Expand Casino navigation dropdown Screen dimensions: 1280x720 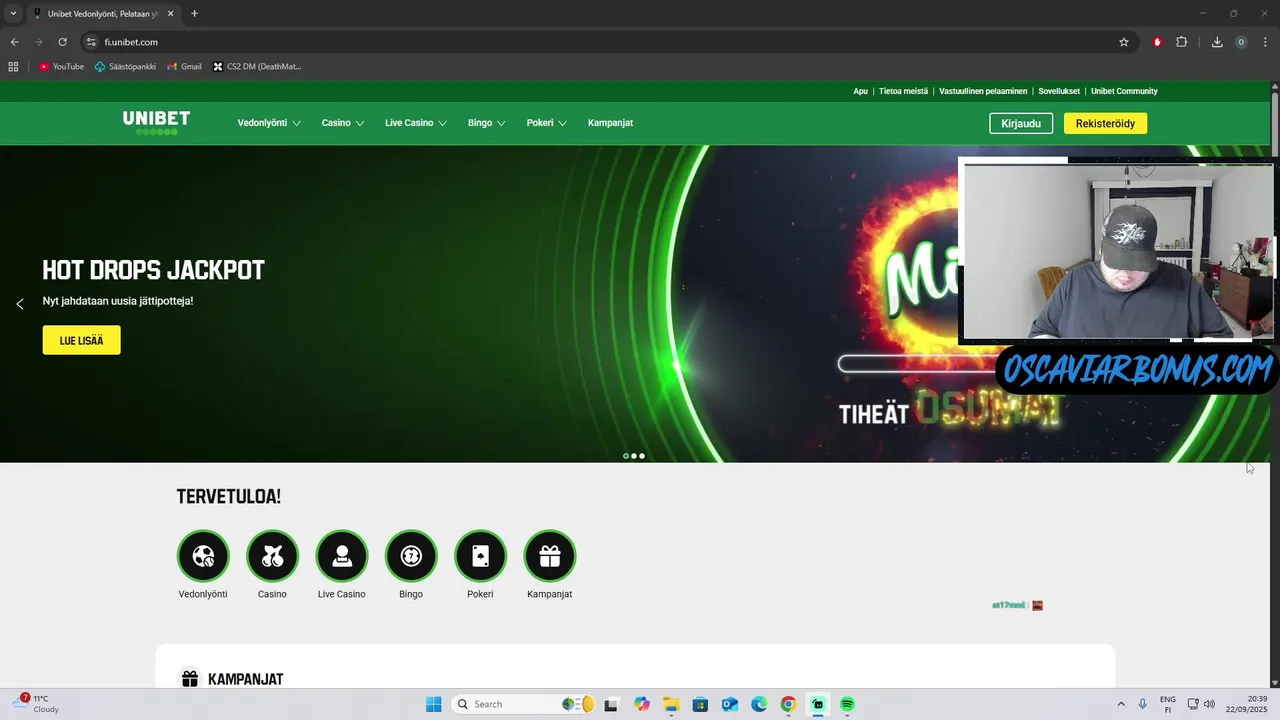343,123
